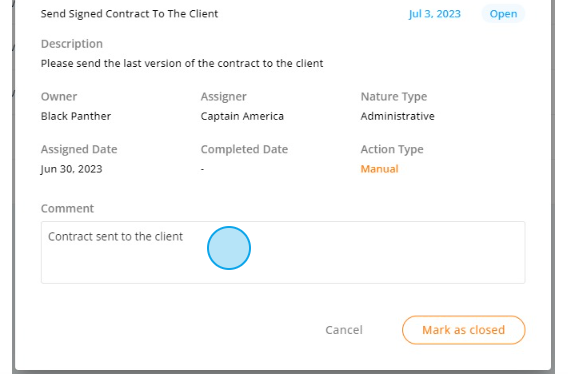Click the Administrative nature type value
The image size is (568, 380).
(x=397, y=116)
